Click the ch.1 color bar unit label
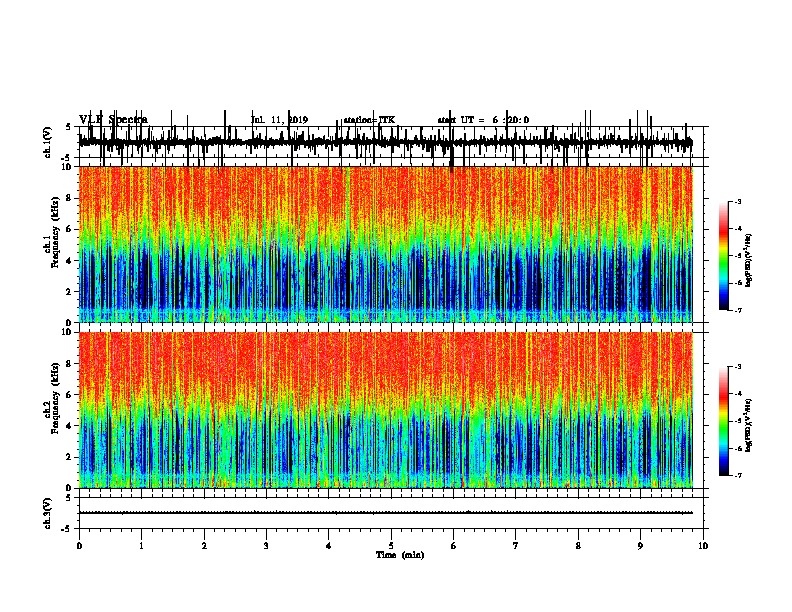This screenshot has width=792, height=612. click(749, 260)
